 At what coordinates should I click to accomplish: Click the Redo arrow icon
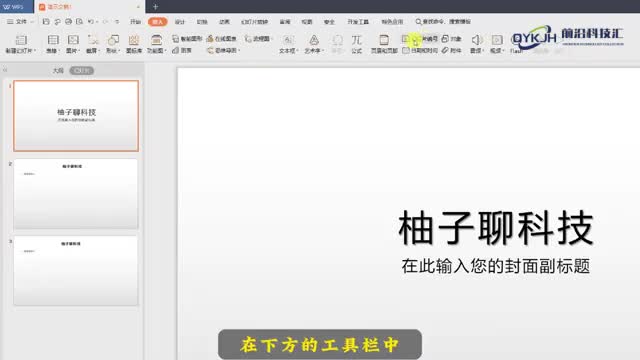pos(105,21)
